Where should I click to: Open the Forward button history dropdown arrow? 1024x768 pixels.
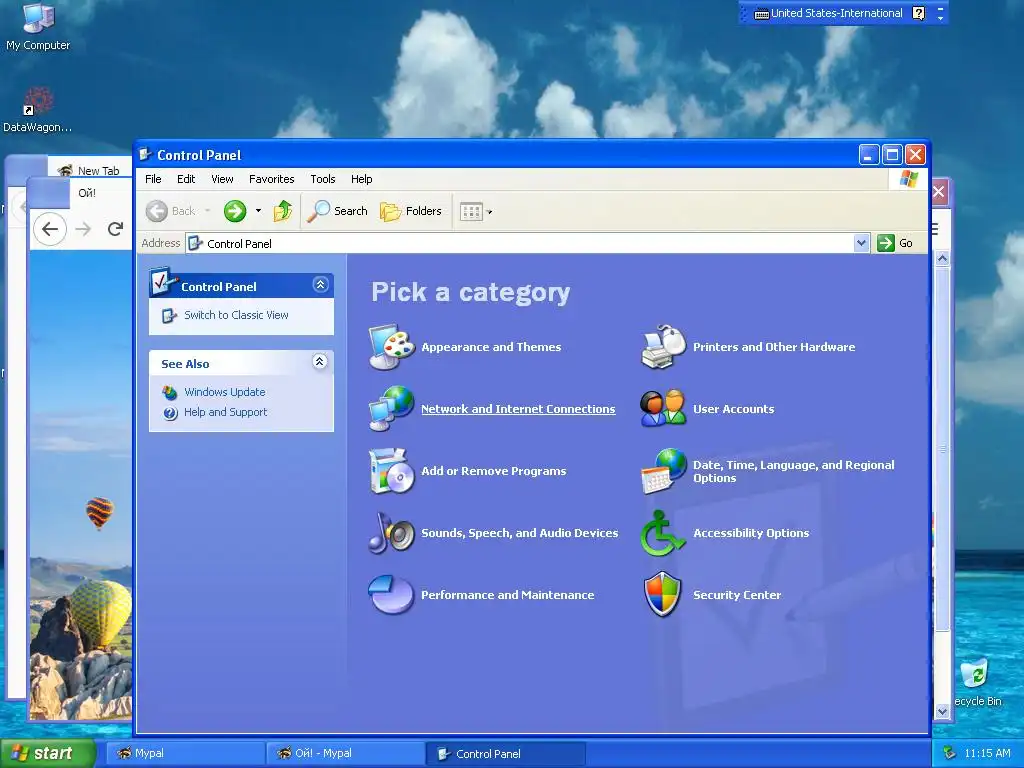(x=259, y=211)
